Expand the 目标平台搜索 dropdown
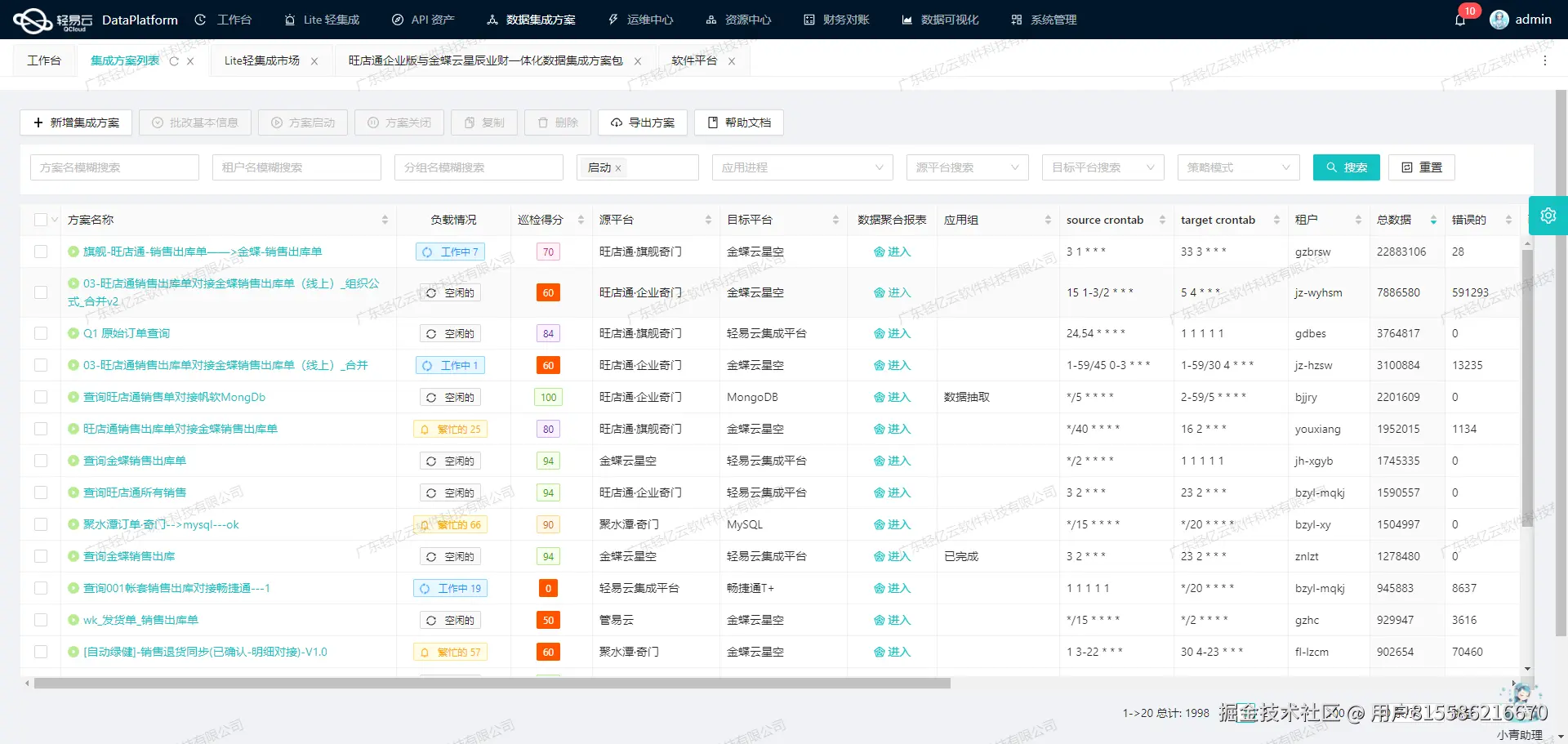The image size is (1568, 744). coord(1102,167)
